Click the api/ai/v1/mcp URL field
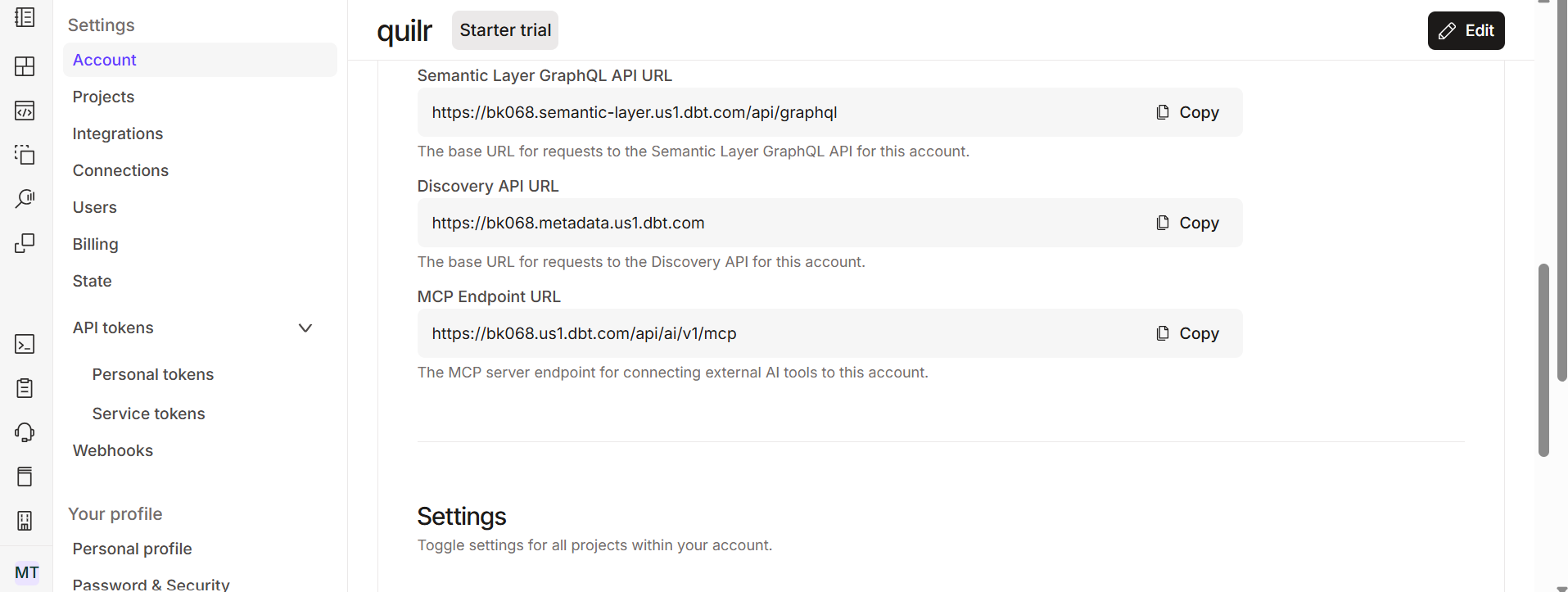The width and height of the screenshot is (1568, 592). pos(830,333)
